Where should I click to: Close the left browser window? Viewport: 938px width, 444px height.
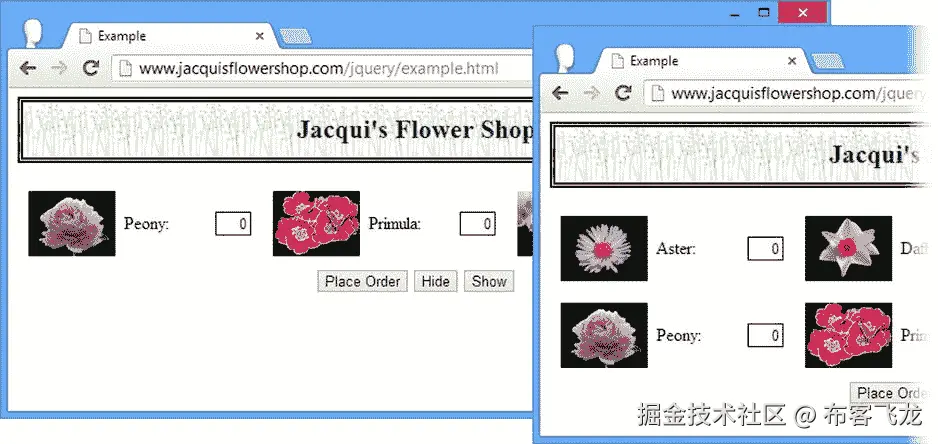tap(803, 12)
